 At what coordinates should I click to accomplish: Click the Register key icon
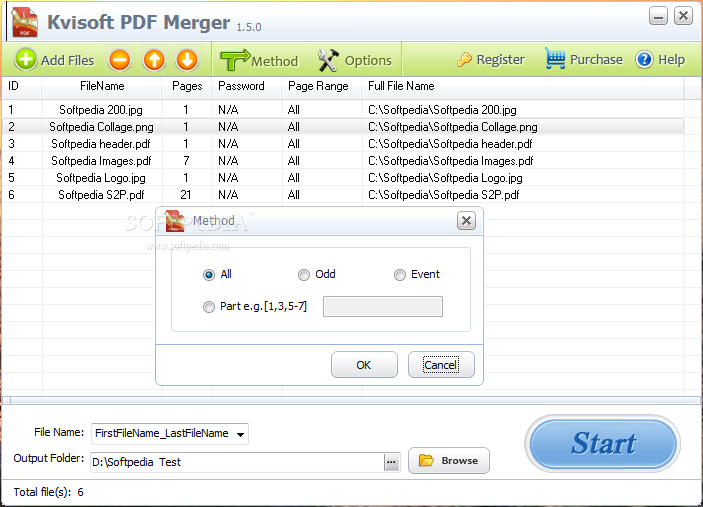[x=464, y=60]
